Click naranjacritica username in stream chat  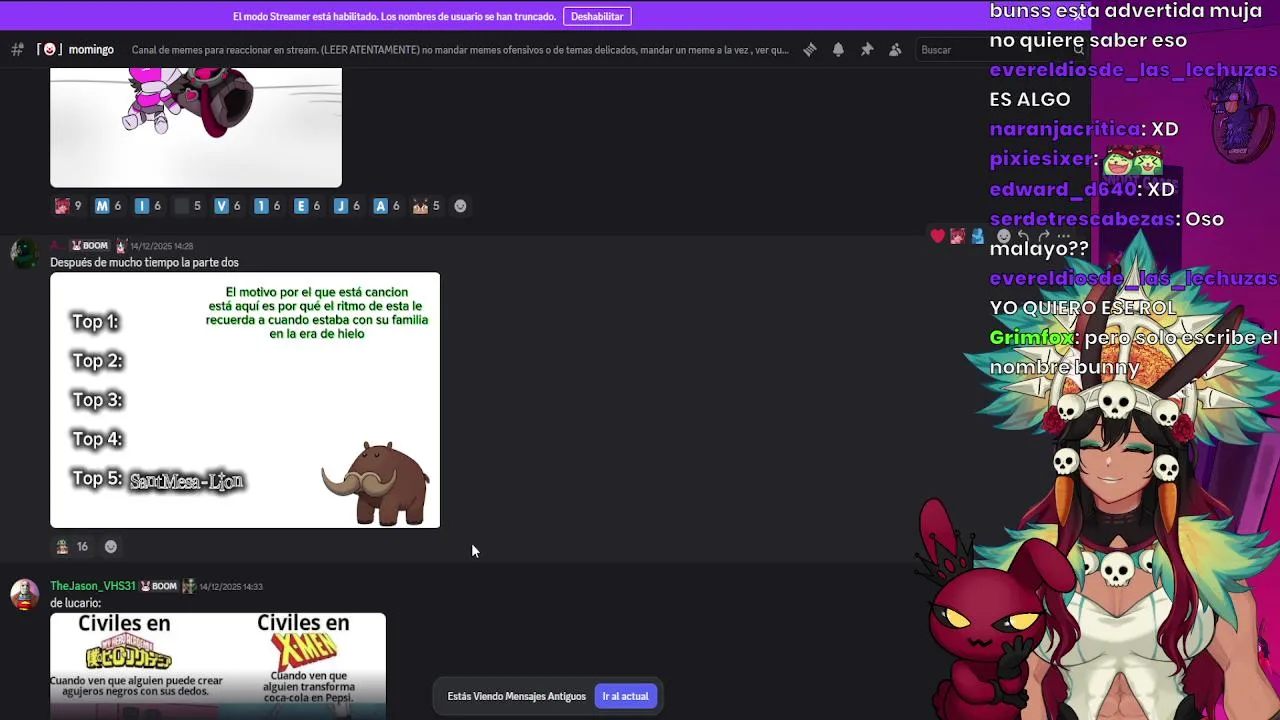tap(1064, 129)
